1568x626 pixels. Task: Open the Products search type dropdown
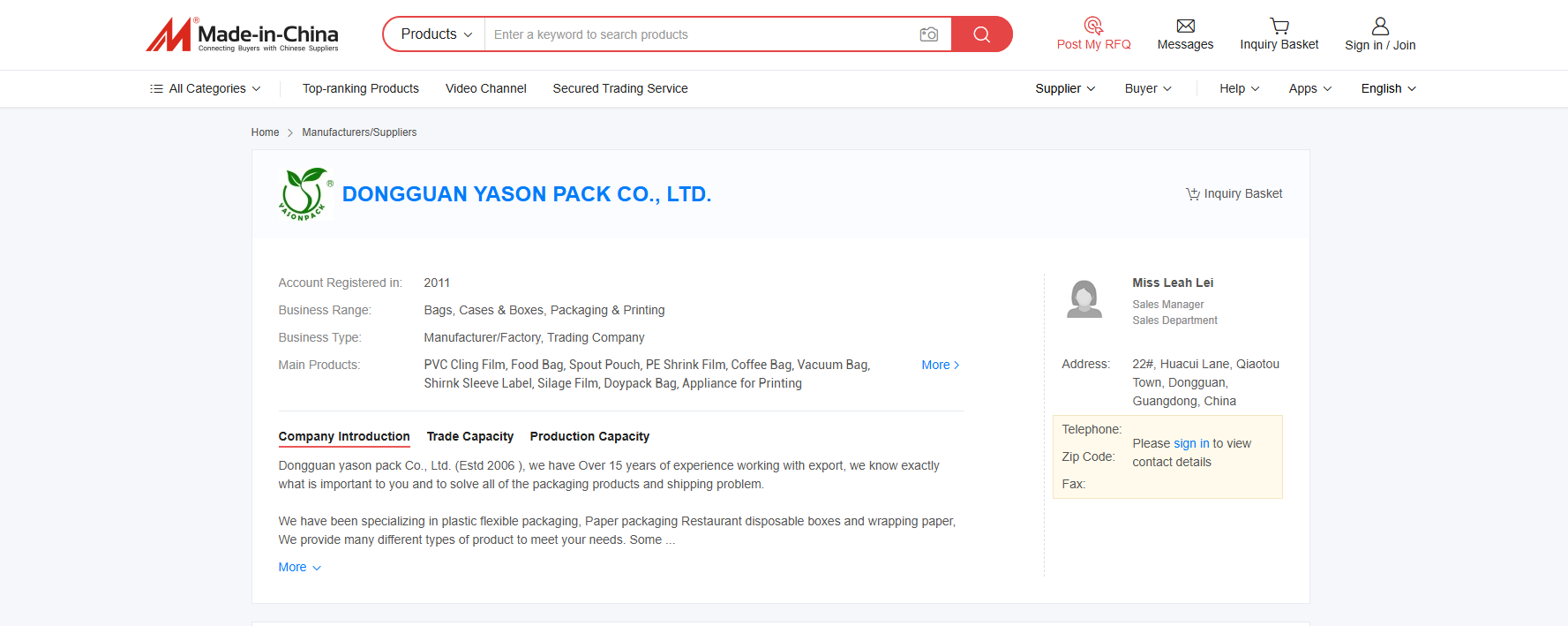(x=436, y=34)
